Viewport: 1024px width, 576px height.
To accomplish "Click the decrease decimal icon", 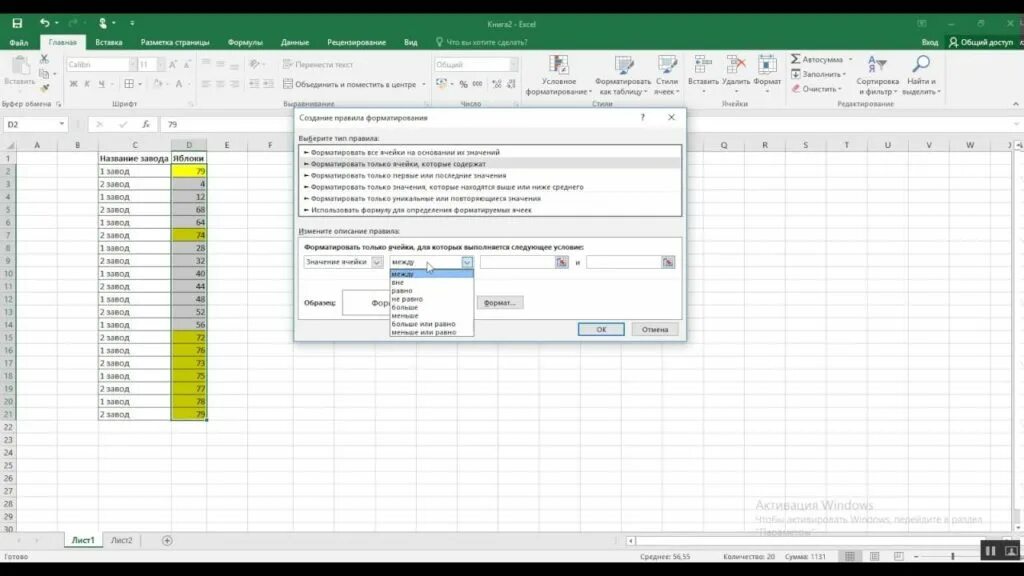I will click(x=511, y=84).
